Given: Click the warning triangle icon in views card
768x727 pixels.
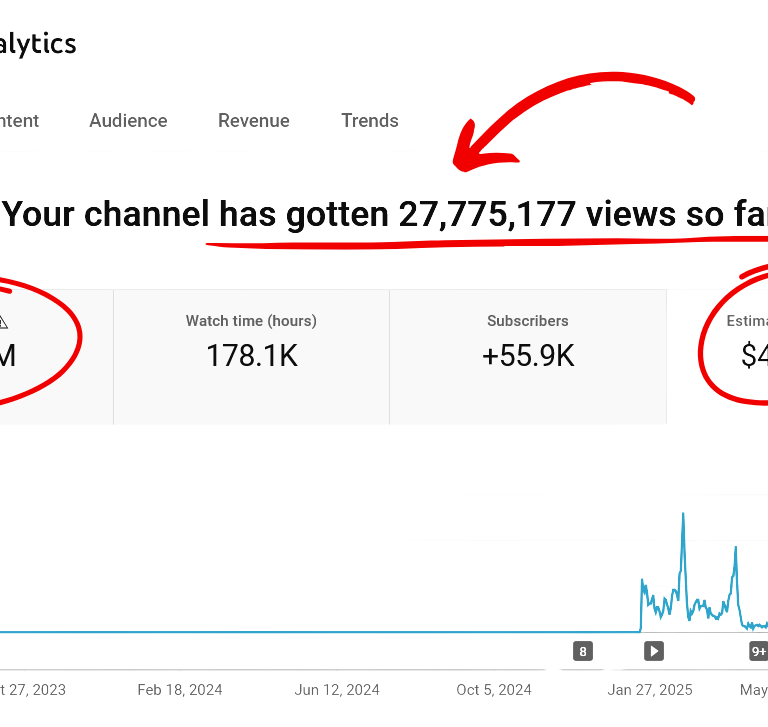Looking at the screenshot, I should point(2,322).
